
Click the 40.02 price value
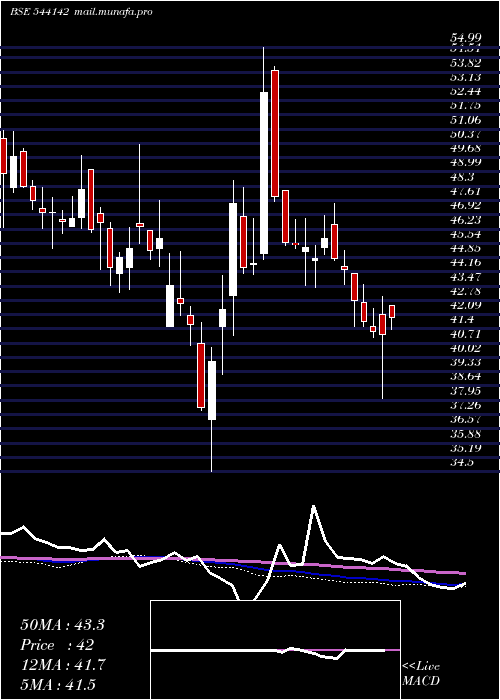pyautogui.click(x=465, y=348)
